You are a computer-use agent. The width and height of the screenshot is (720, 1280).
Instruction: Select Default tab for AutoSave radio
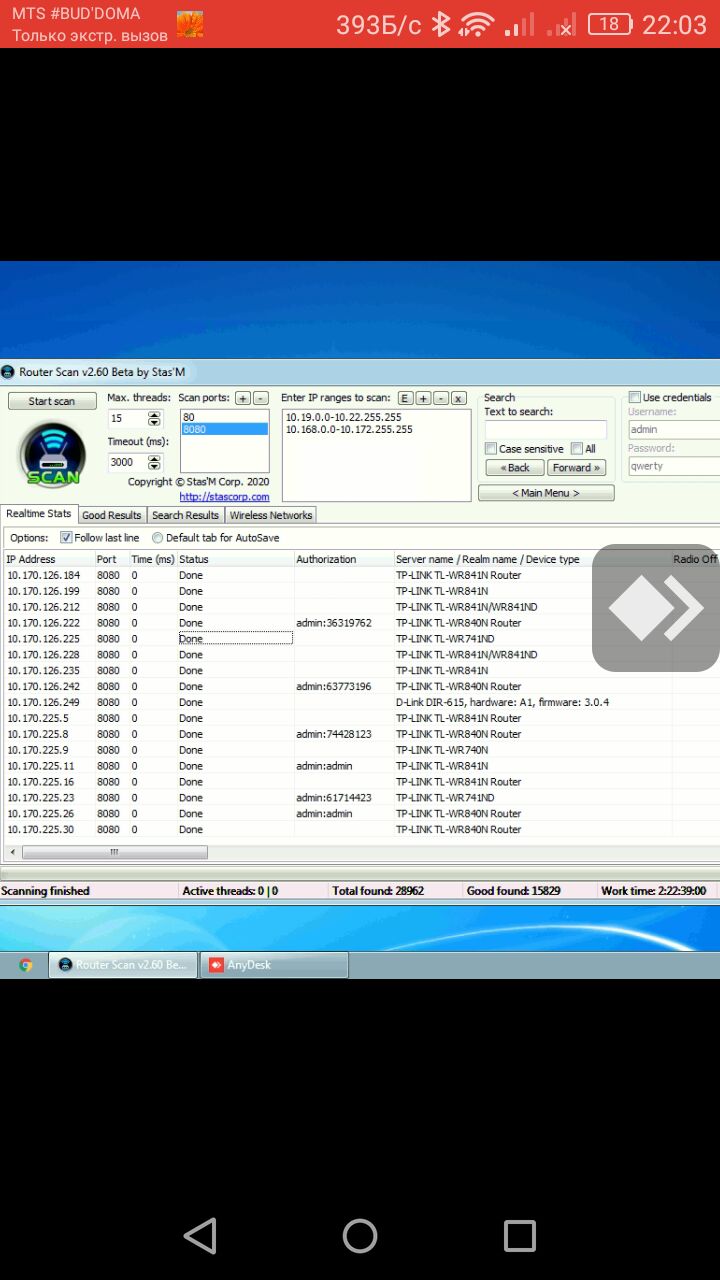tap(157, 538)
